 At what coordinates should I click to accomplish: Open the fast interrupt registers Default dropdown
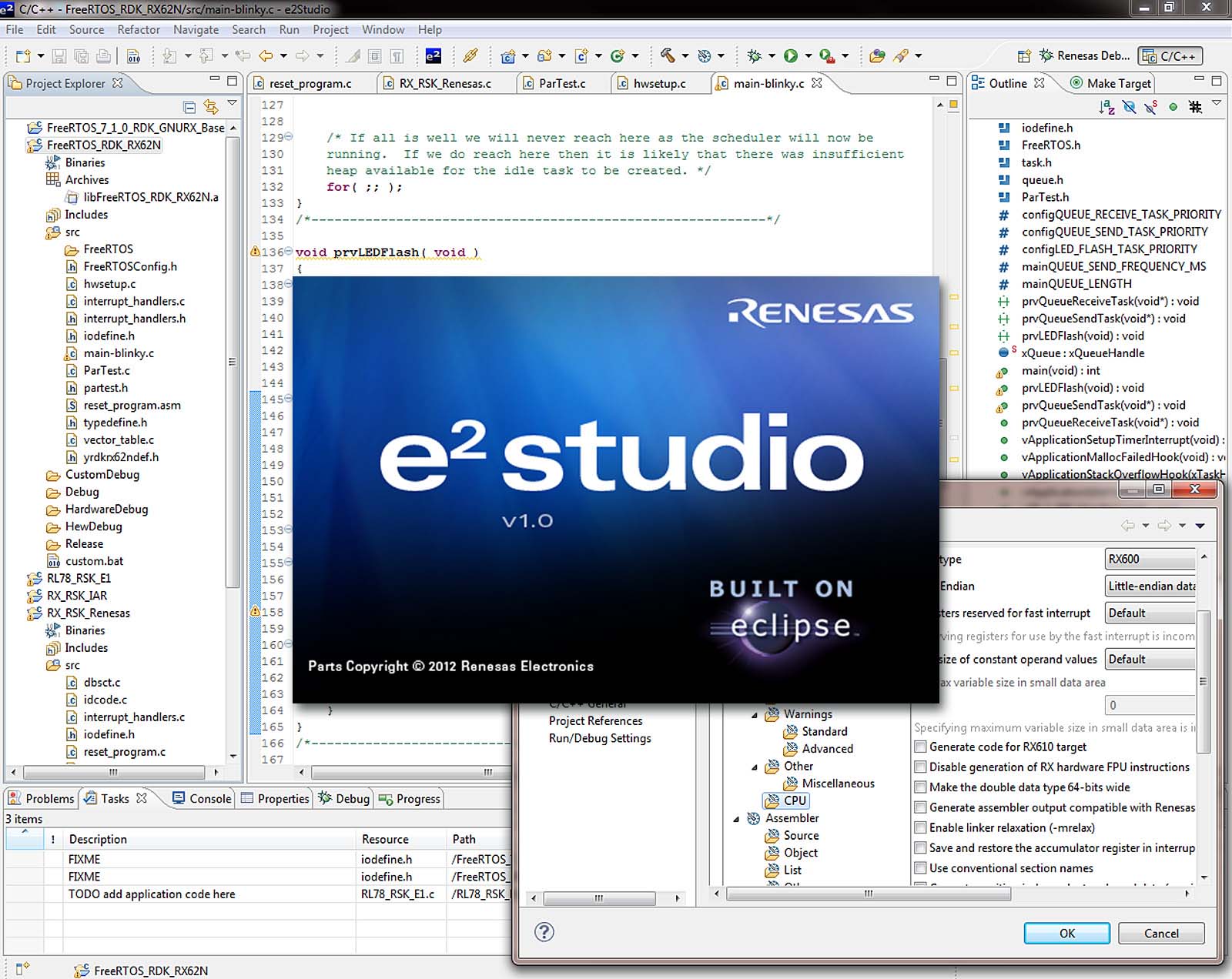pyautogui.click(x=1150, y=613)
